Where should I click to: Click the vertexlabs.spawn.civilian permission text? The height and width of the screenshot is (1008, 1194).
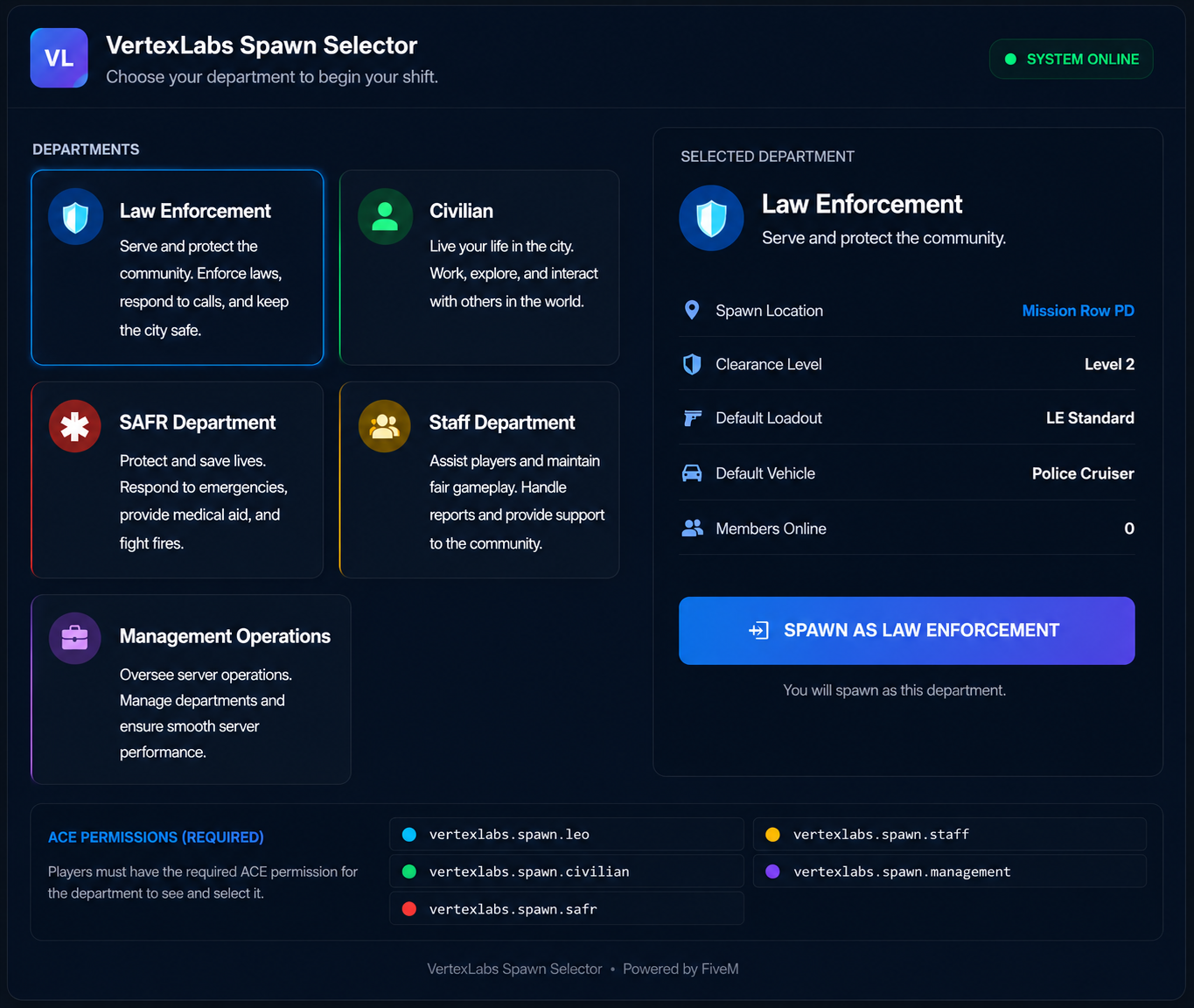[529, 871]
